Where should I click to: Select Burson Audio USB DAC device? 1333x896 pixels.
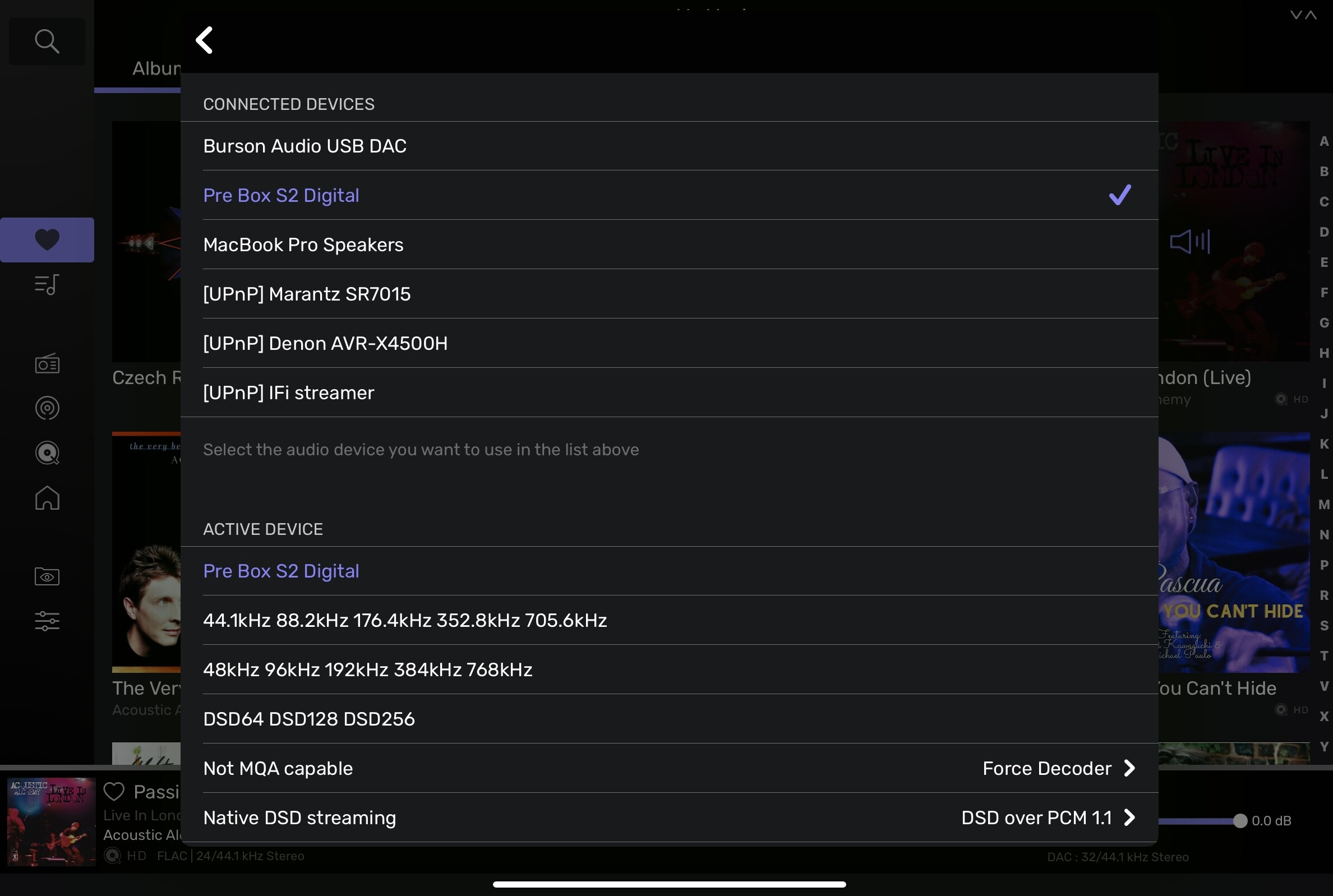(x=669, y=146)
